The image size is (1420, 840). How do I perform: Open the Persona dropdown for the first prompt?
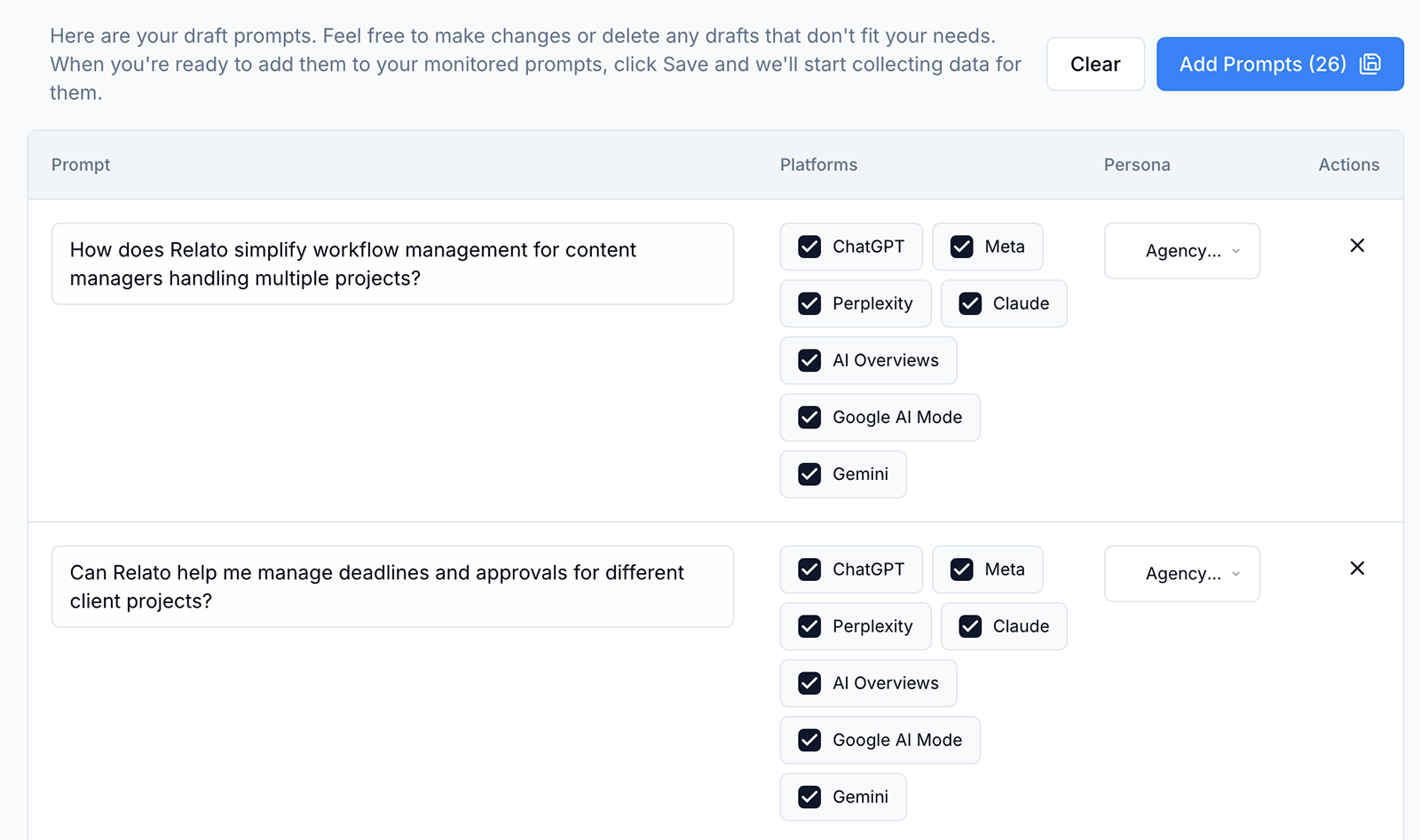point(1181,251)
